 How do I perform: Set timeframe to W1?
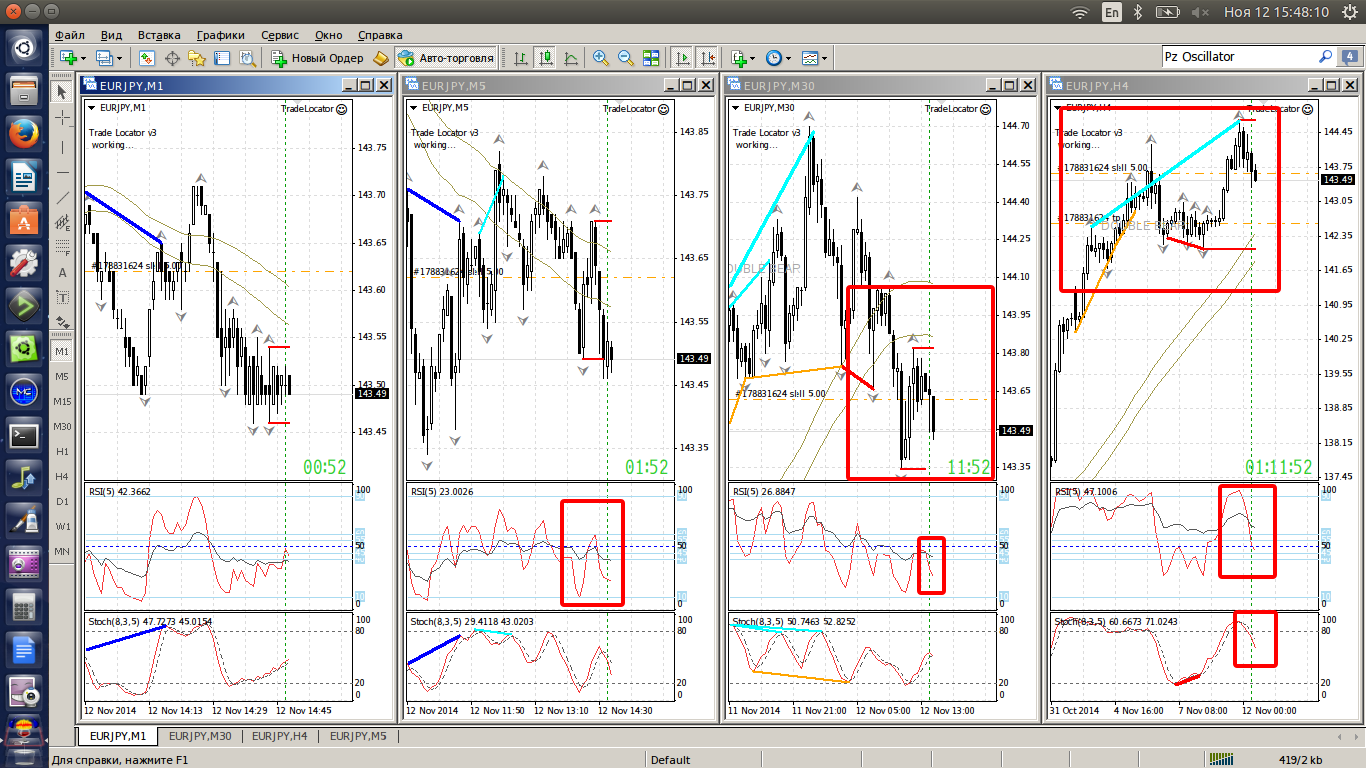62,527
